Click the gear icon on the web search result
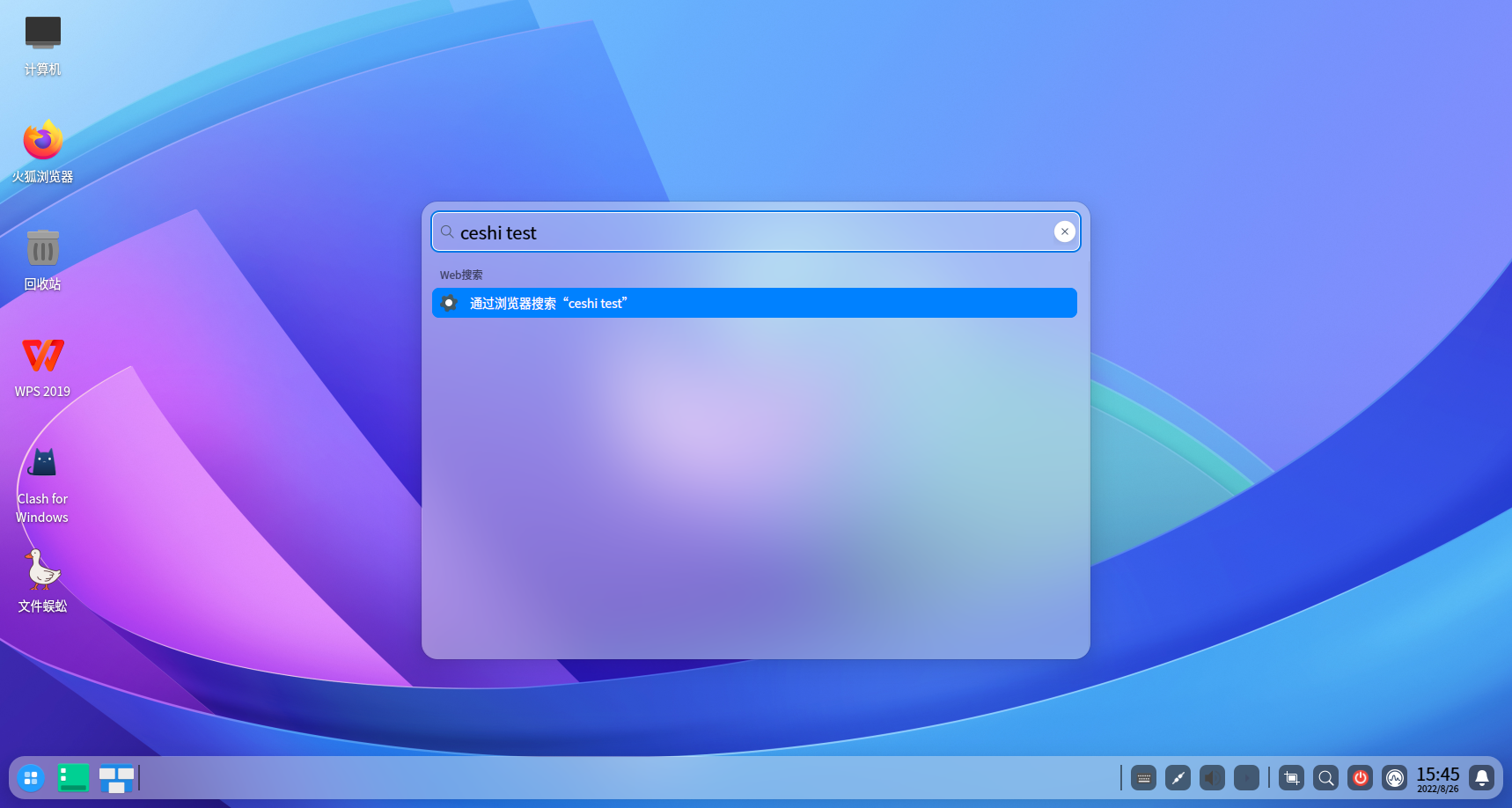This screenshot has width=1512, height=808. click(x=449, y=303)
